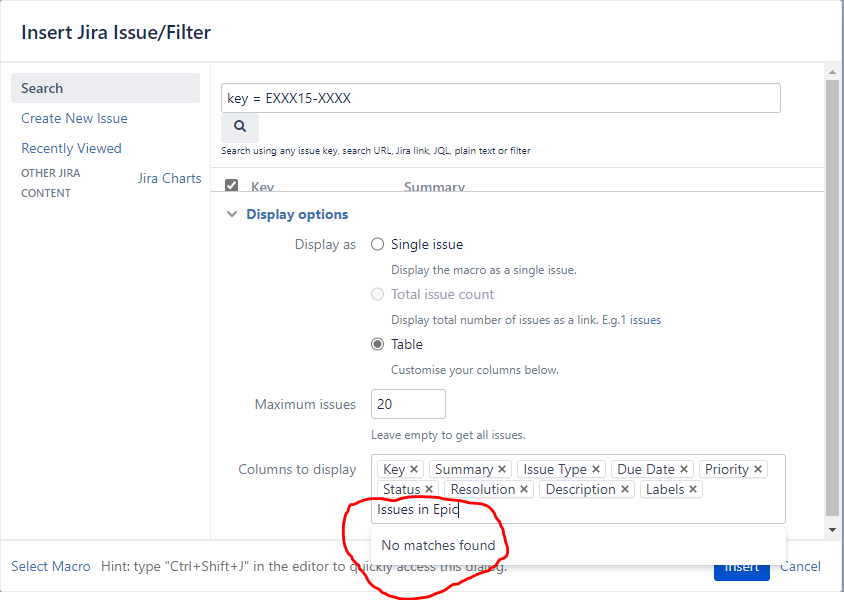Click the scrollbar down arrow

pos(832,530)
